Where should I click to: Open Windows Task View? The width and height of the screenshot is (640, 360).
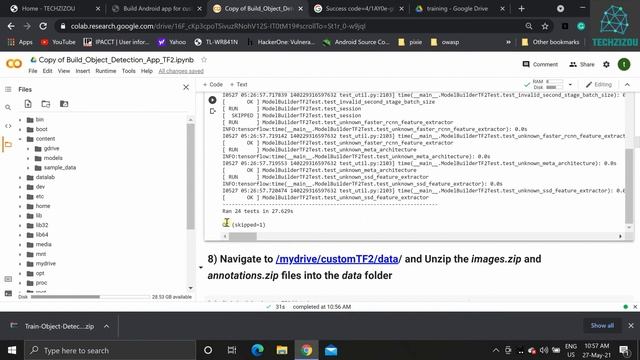(232, 350)
